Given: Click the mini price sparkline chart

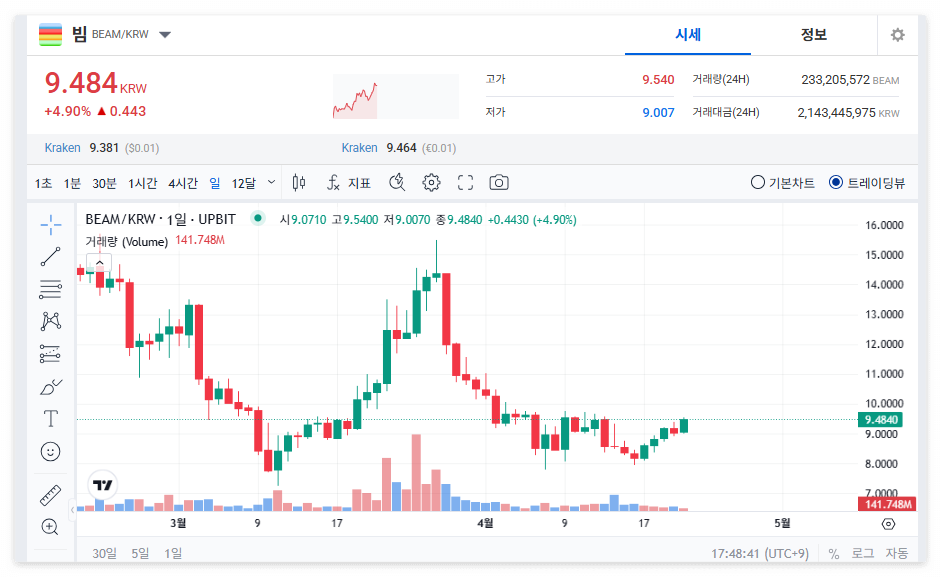Looking at the screenshot, I should (x=395, y=96).
